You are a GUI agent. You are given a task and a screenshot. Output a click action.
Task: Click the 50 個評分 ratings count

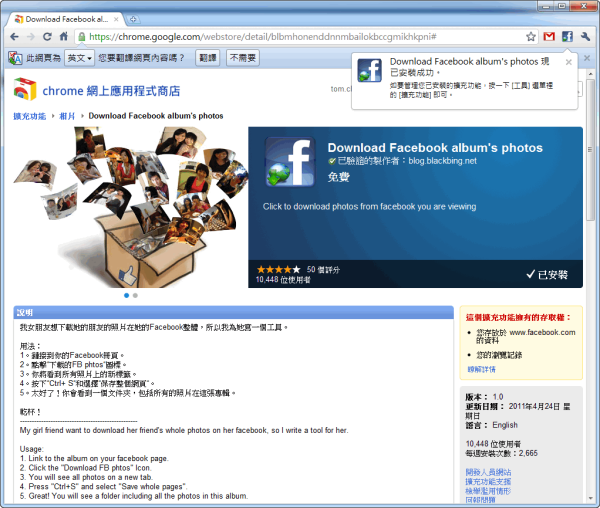(323, 270)
